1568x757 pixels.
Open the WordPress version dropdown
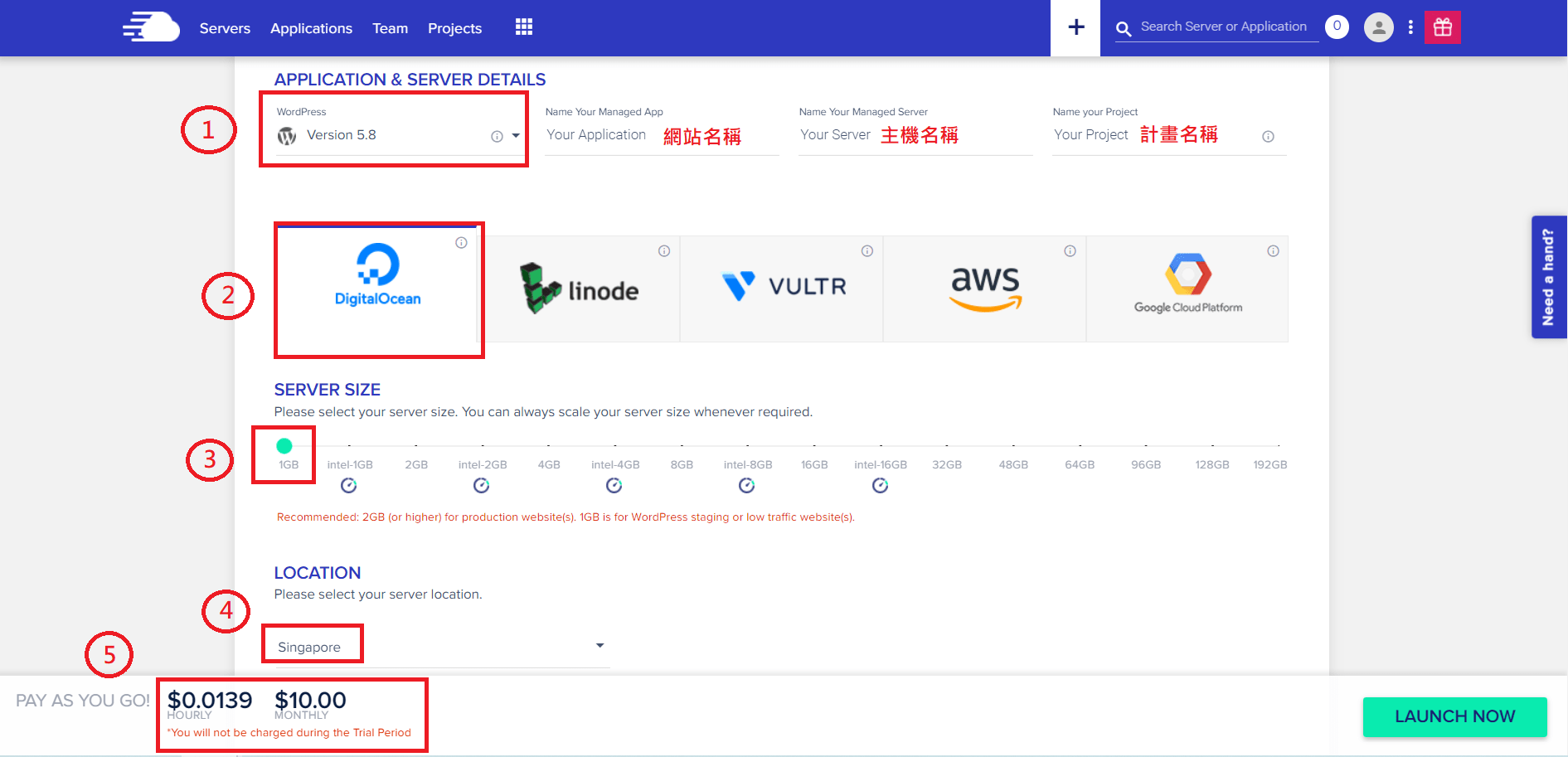(x=400, y=135)
